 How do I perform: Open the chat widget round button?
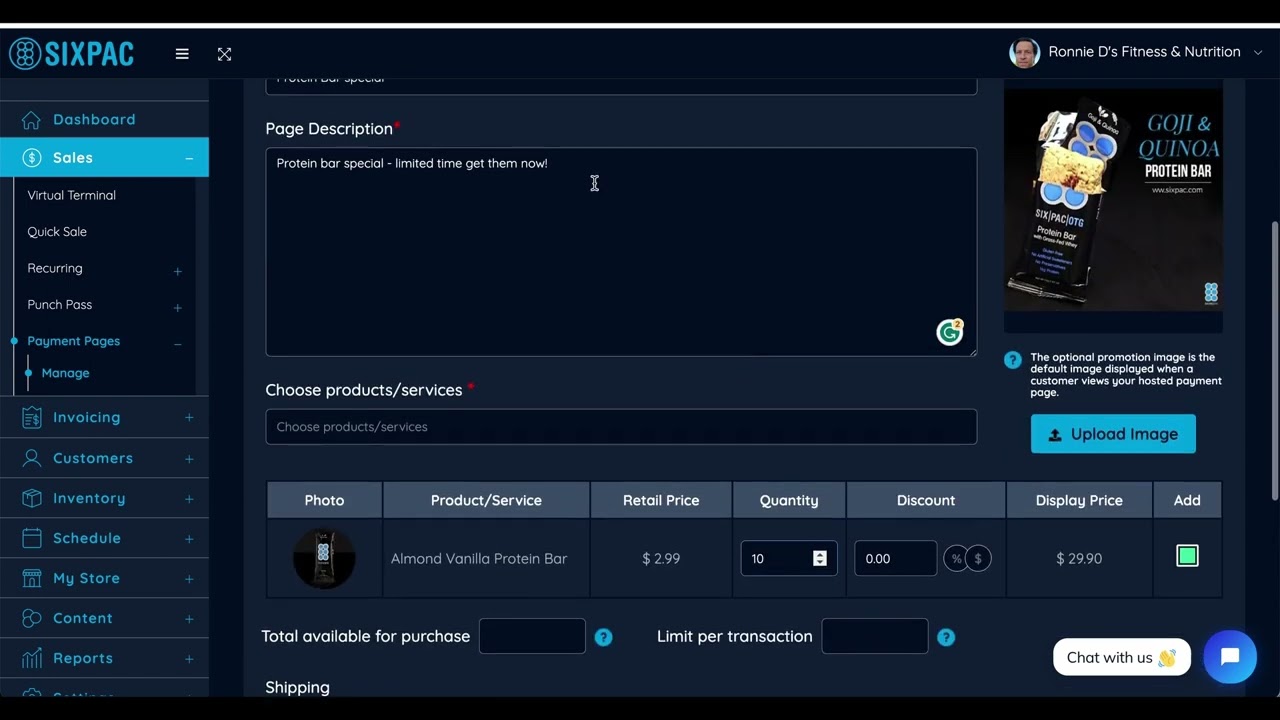(1230, 657)
